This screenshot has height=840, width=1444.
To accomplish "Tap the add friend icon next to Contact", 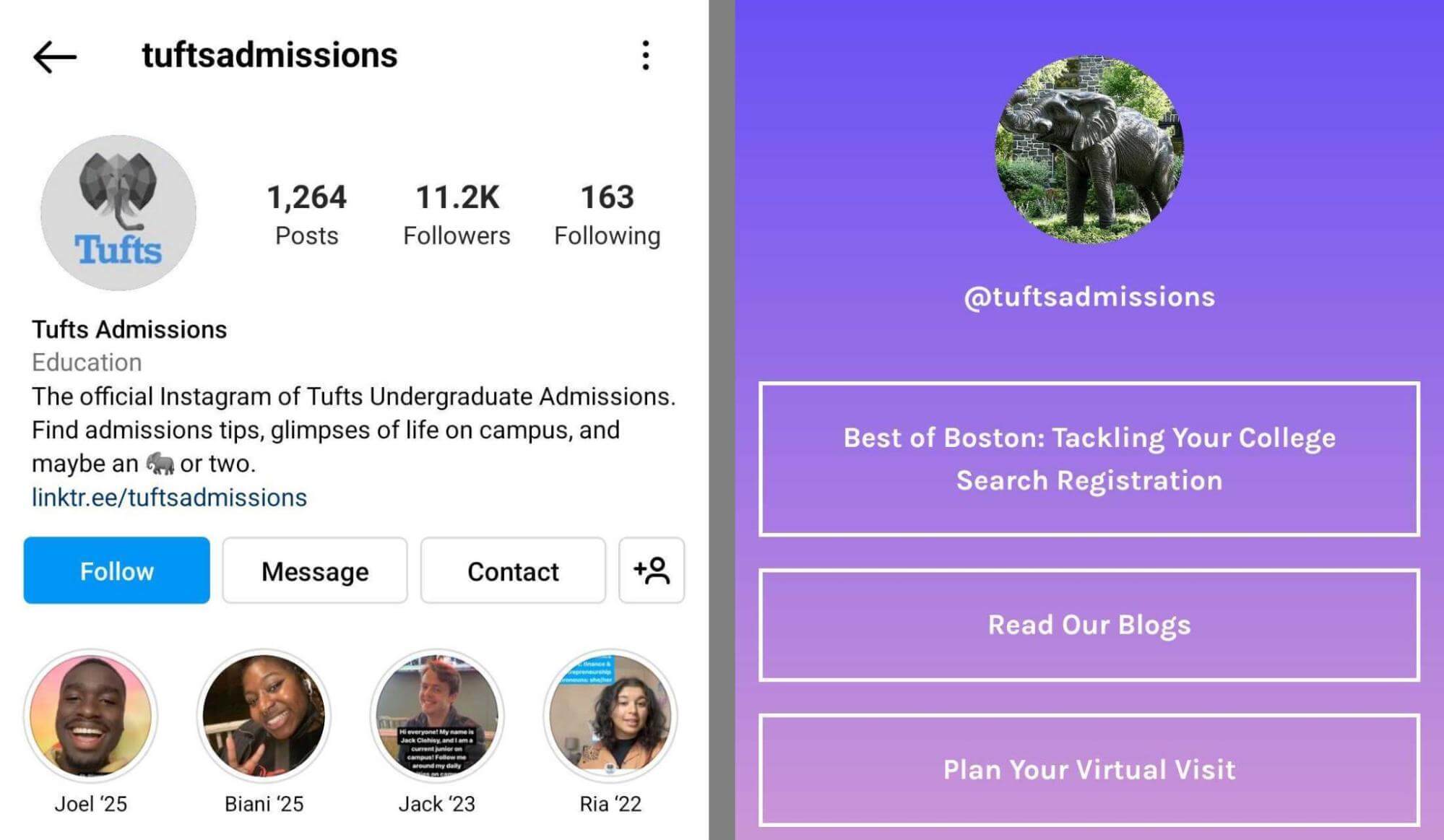I will 650,572.
